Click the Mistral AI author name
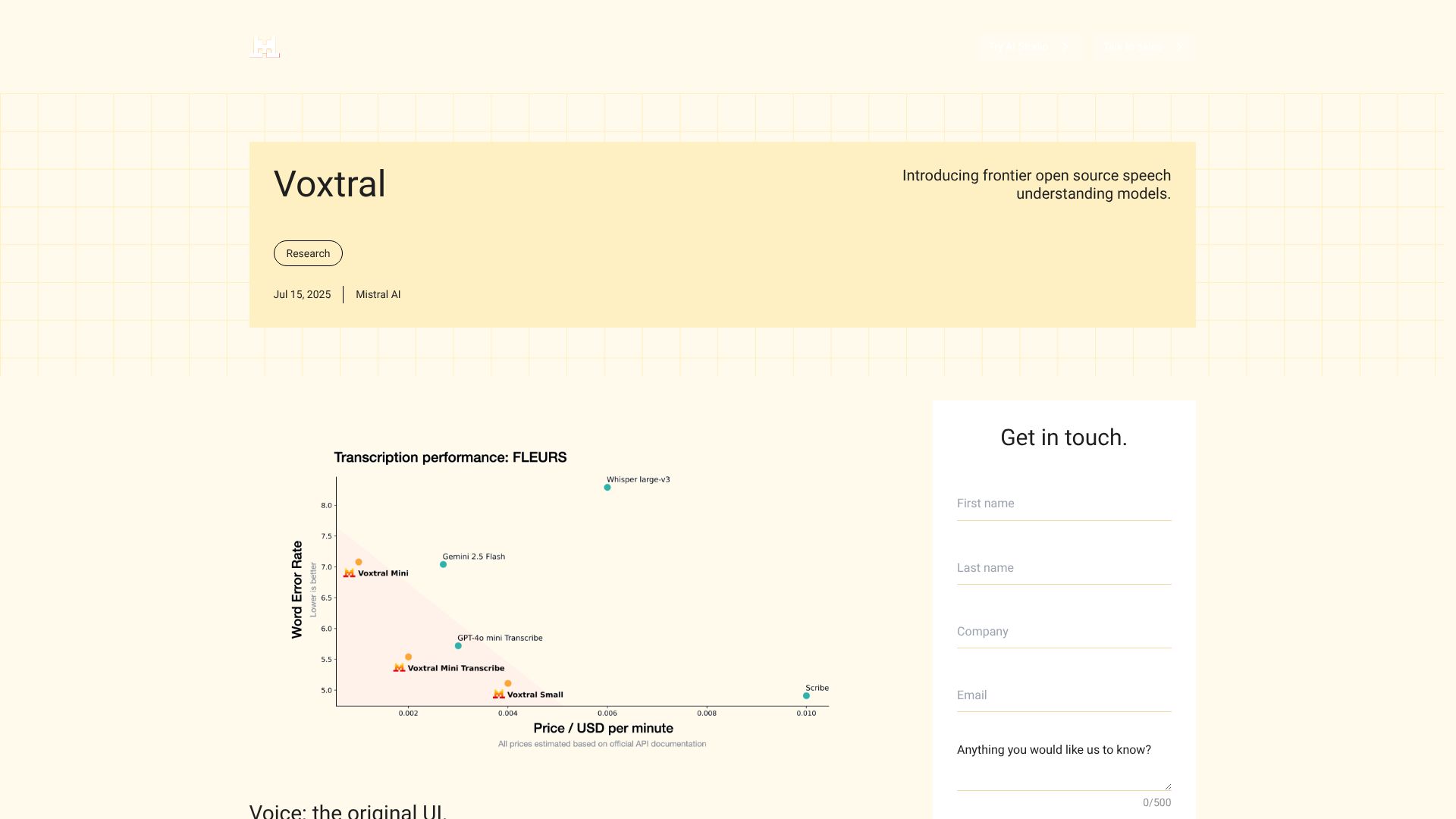This screenshot has height=819, width=1456. coord(378,294)
